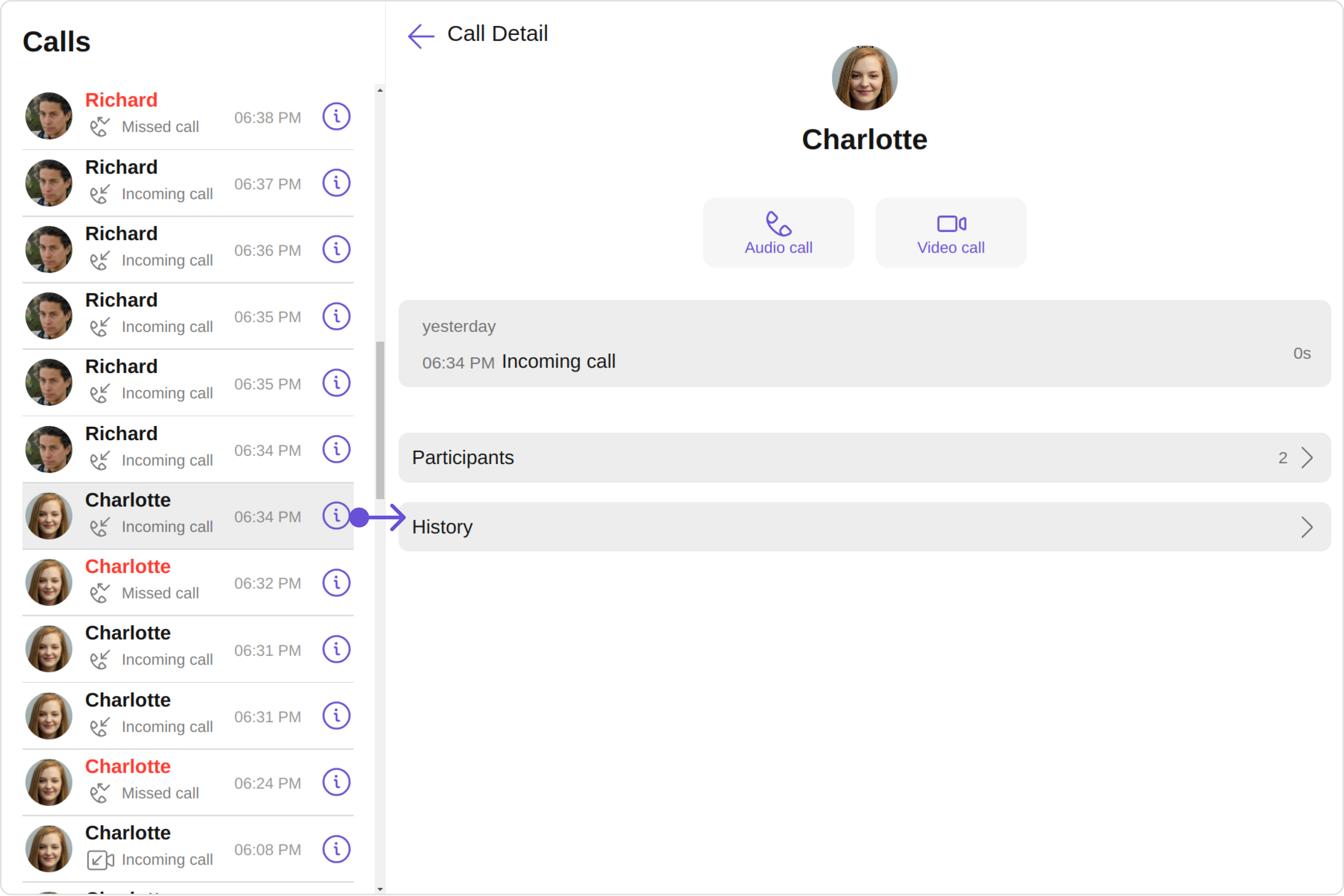Expand the Participants section
The height and width of the screenshot is (896, 1344).
[865, 458]
